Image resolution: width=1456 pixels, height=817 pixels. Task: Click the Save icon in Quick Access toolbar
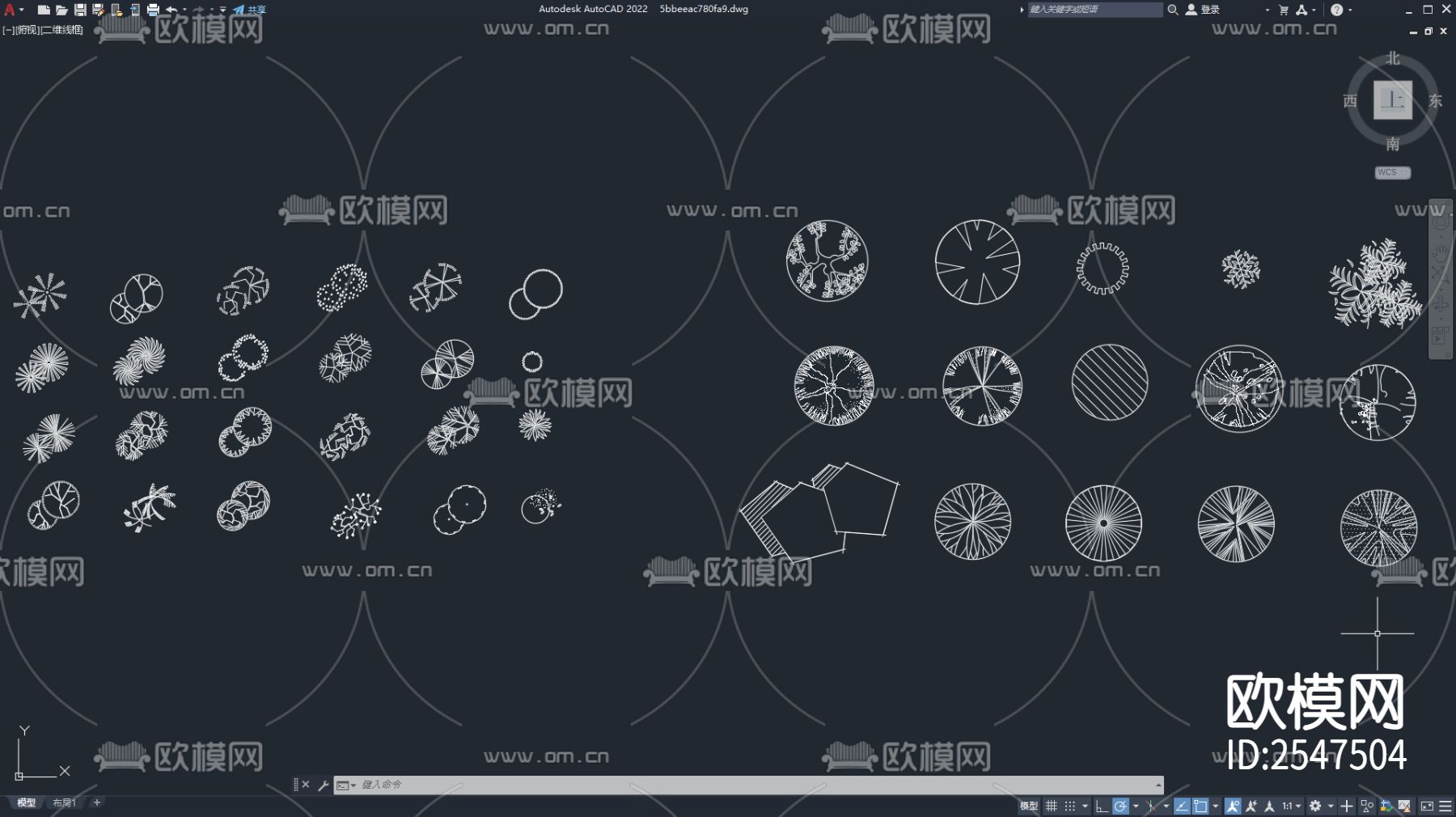(80, 10)
